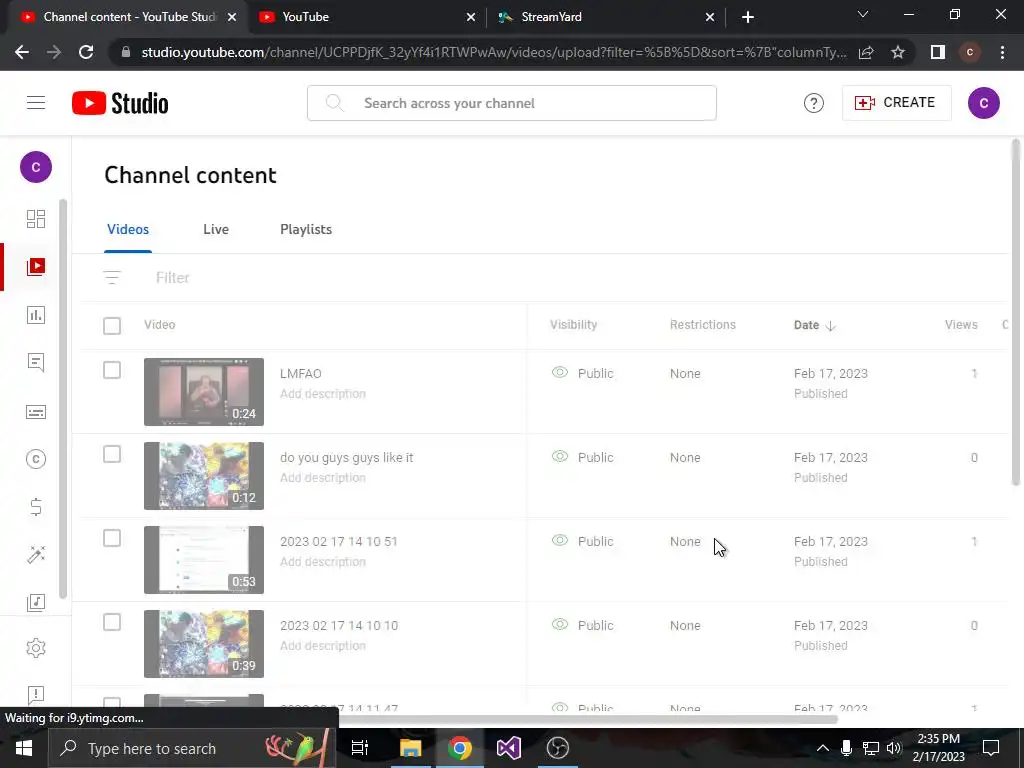1024x768 pixels.
Task: Open Subtitles in the sidebar
Action: pyautogui.click(x=36, y=412)
